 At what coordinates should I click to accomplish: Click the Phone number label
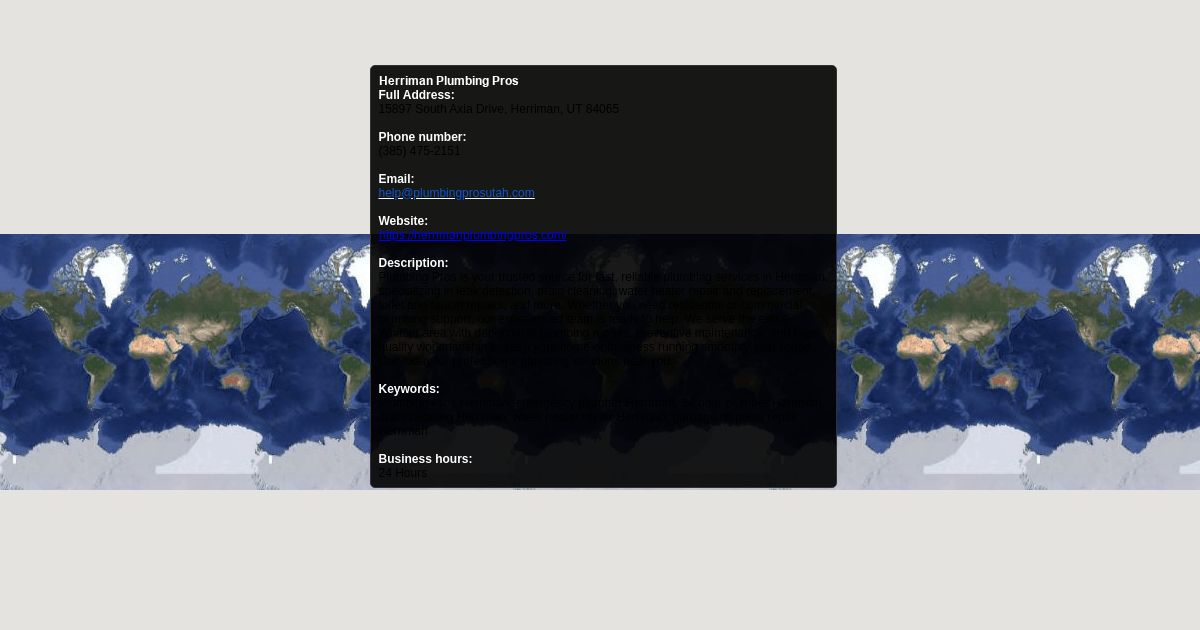422,137
